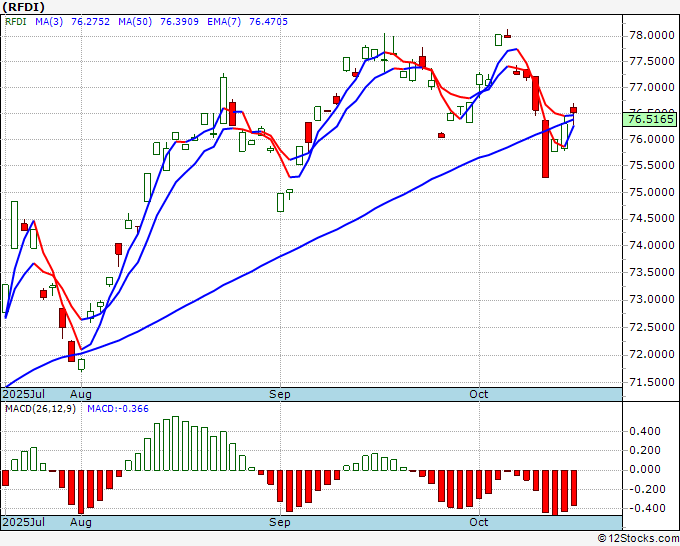Click the 72.0000 price axis label

point(651,354)
